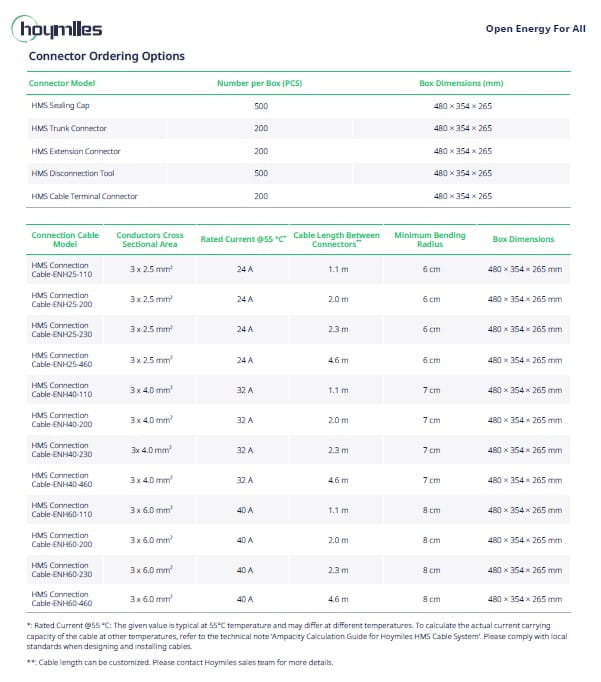
Task: Select the HMS Trunk Connector row
Action: pyautogui.click(x=69, y=128)
